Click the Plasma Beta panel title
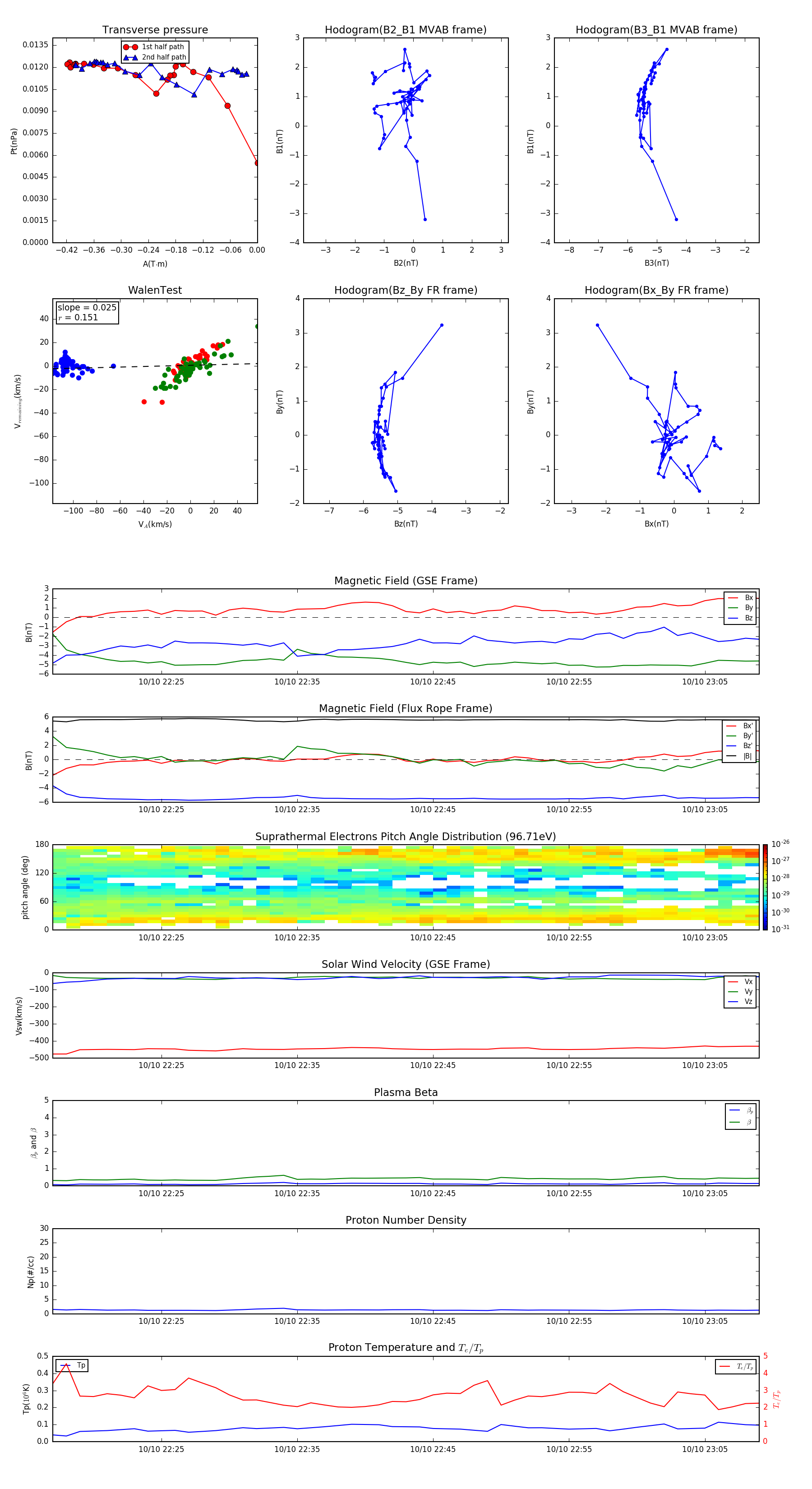Image resolution: width=812 pixels, height=1489 pixels. 406,1093
